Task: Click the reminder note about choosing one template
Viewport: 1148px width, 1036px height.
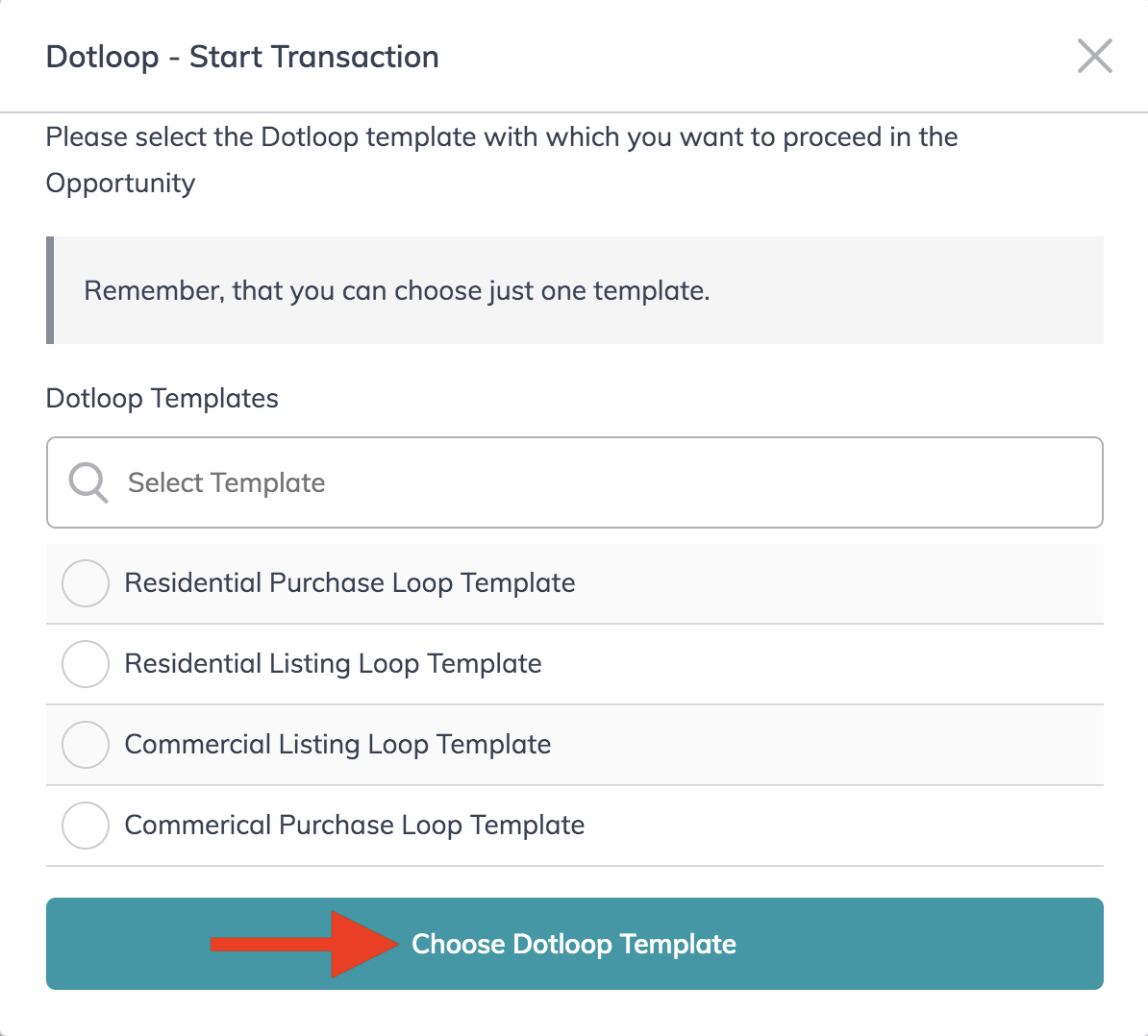Action: click(x=396, y=290)
